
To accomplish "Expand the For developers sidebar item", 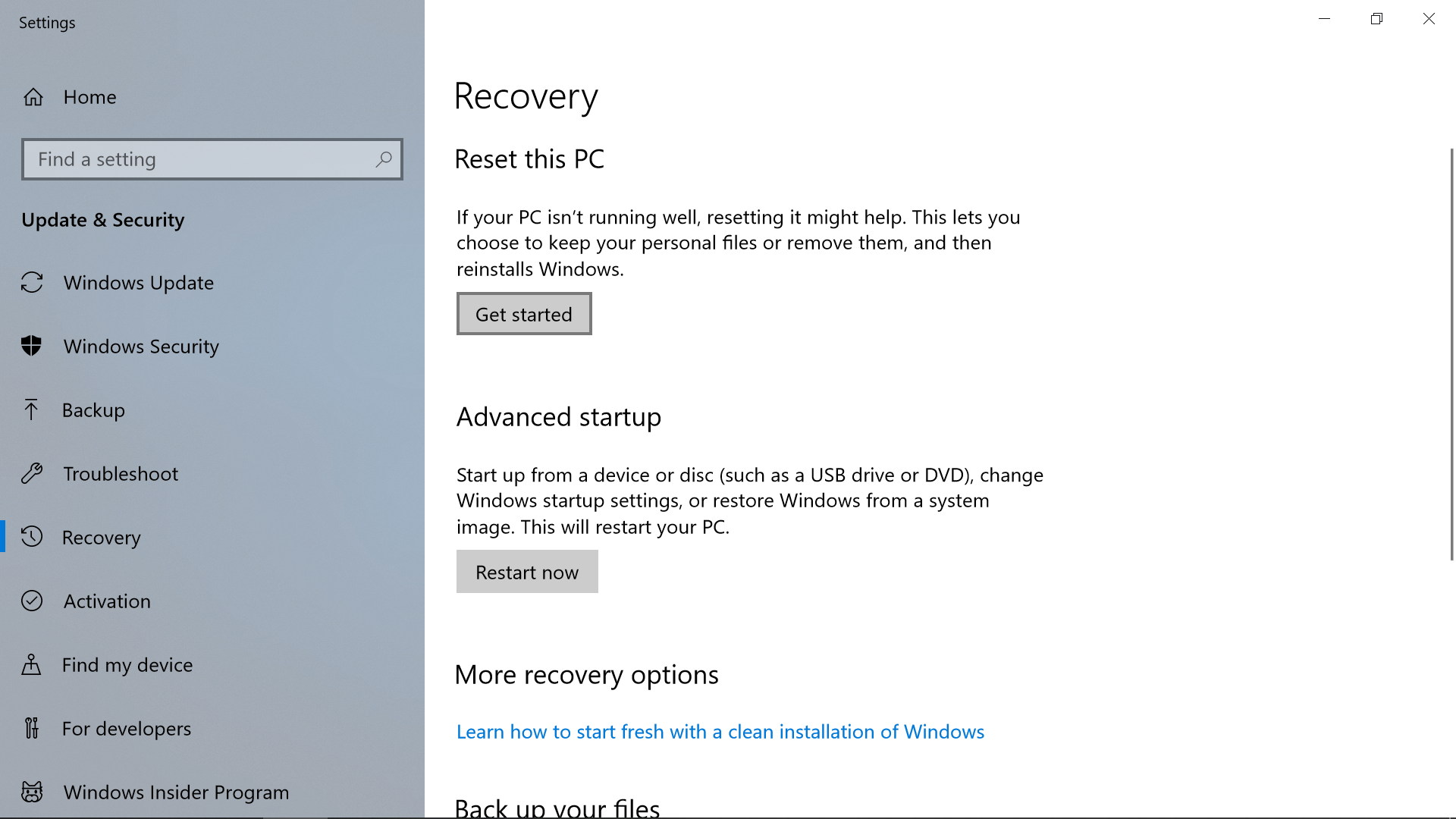I will pos(127,727).
